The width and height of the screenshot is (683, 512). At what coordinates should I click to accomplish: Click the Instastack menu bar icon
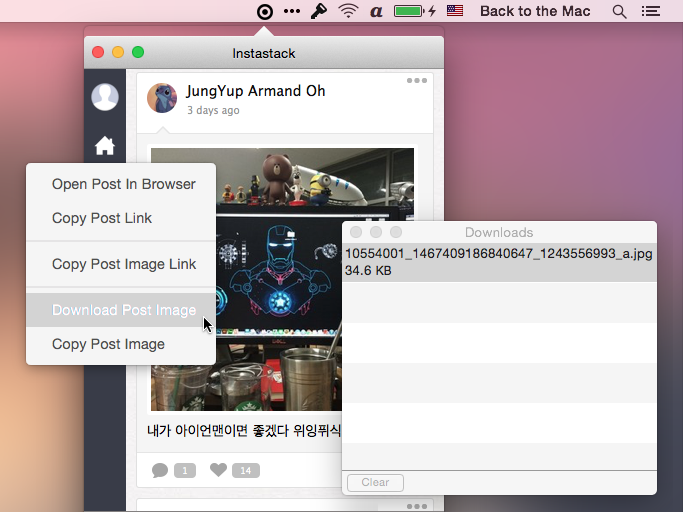[x=265, y=11]
